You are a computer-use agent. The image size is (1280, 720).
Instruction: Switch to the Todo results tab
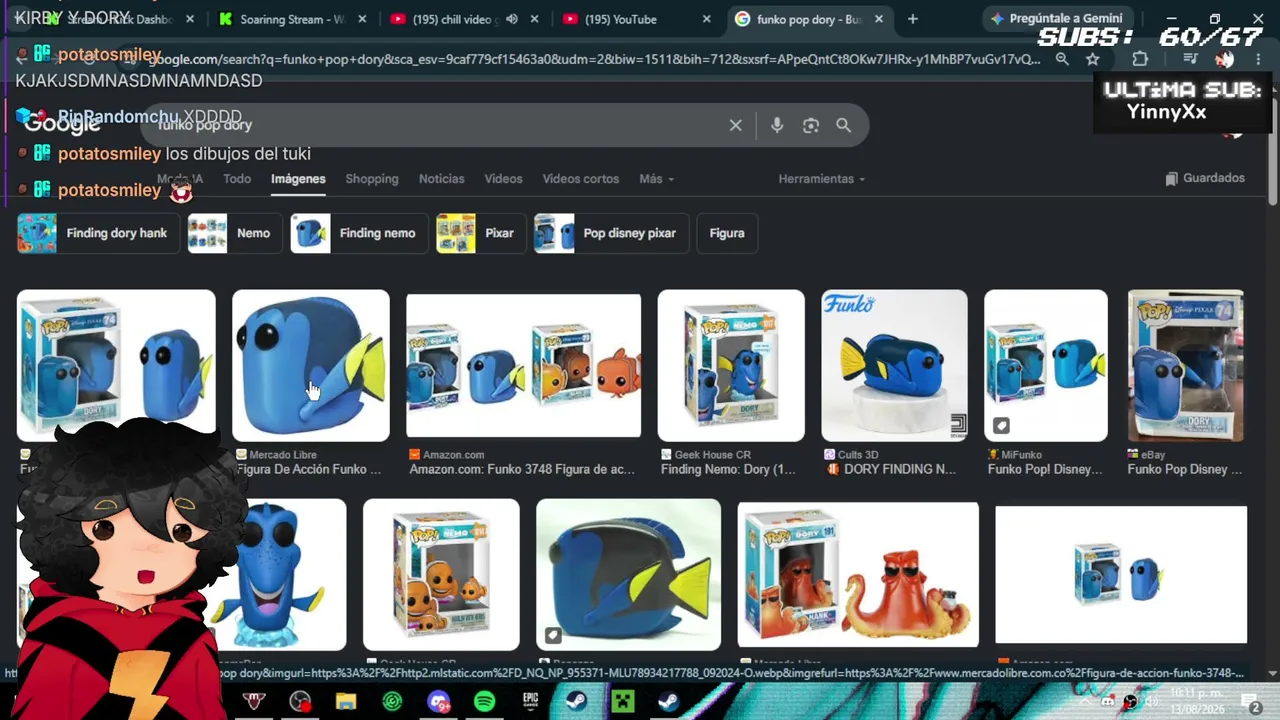pyautogui.click(x=237, y=179)
